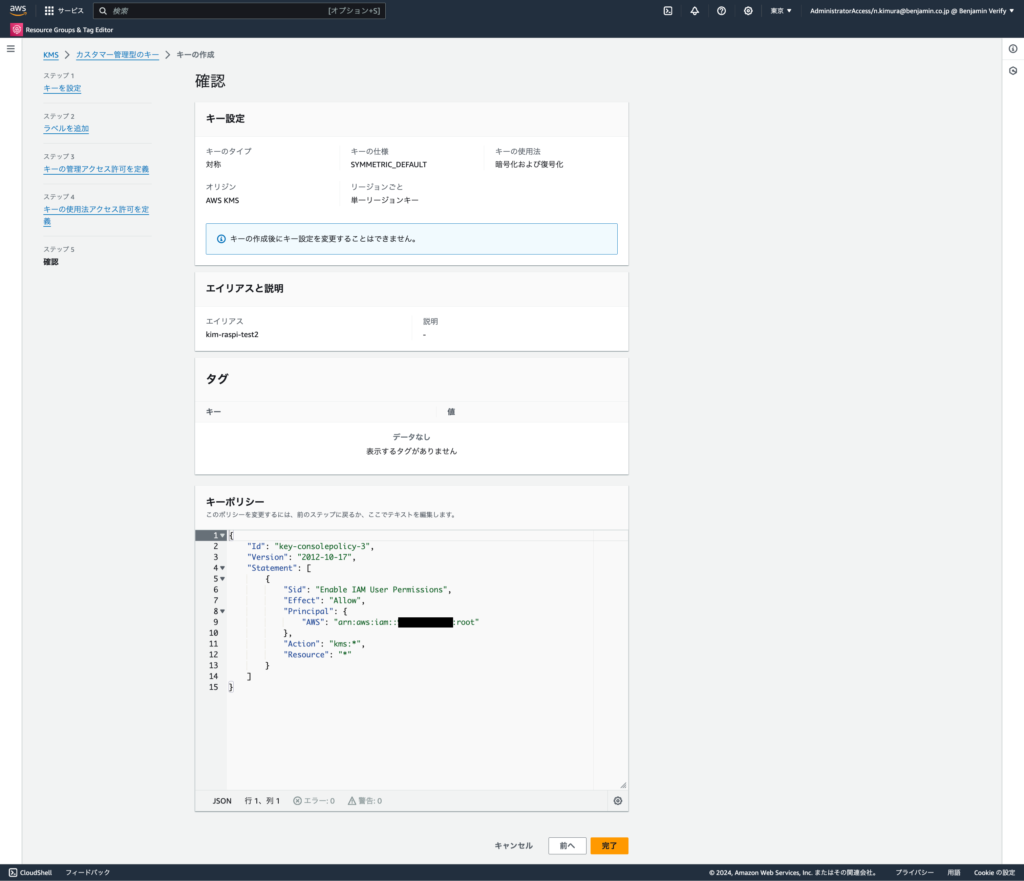Image resolution: width=1024 pixels, height=881 pixels.
Task: Open 用語 link in footer
Action: click(x=953, y=873)
